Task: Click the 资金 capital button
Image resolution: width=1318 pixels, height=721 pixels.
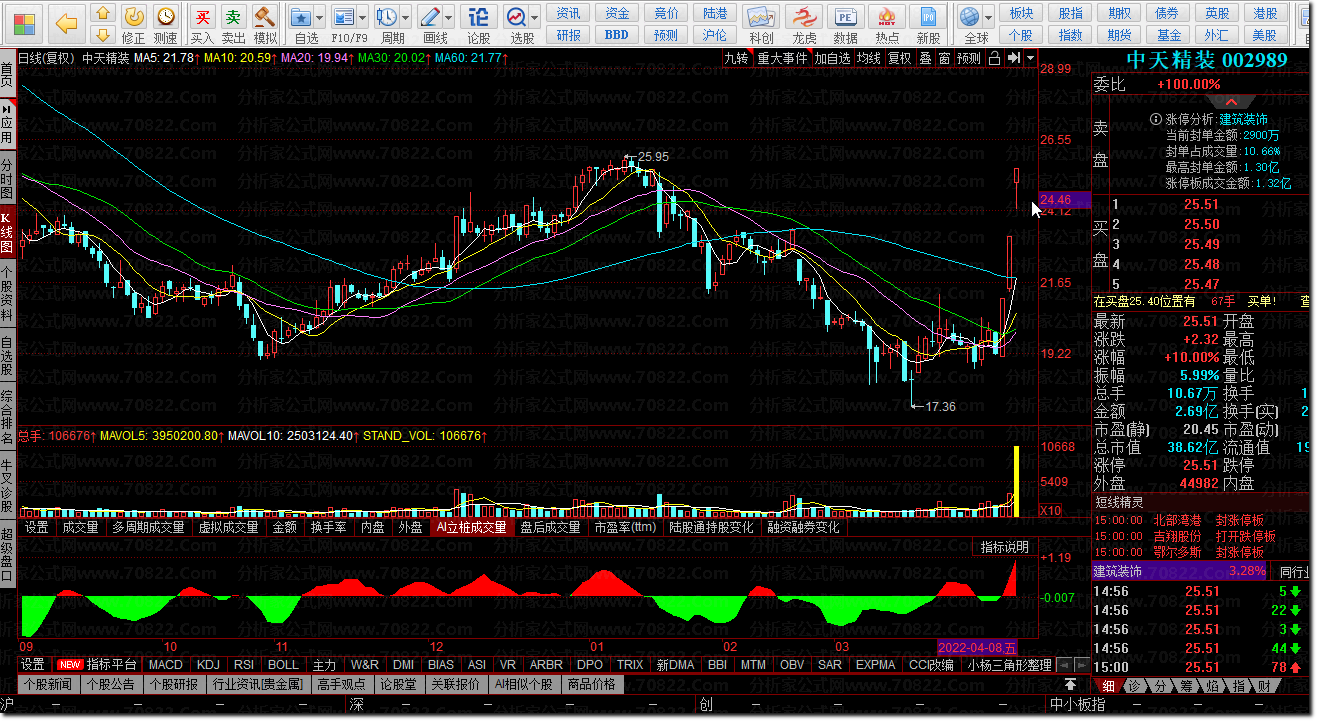Action: (x=618, y=14)
